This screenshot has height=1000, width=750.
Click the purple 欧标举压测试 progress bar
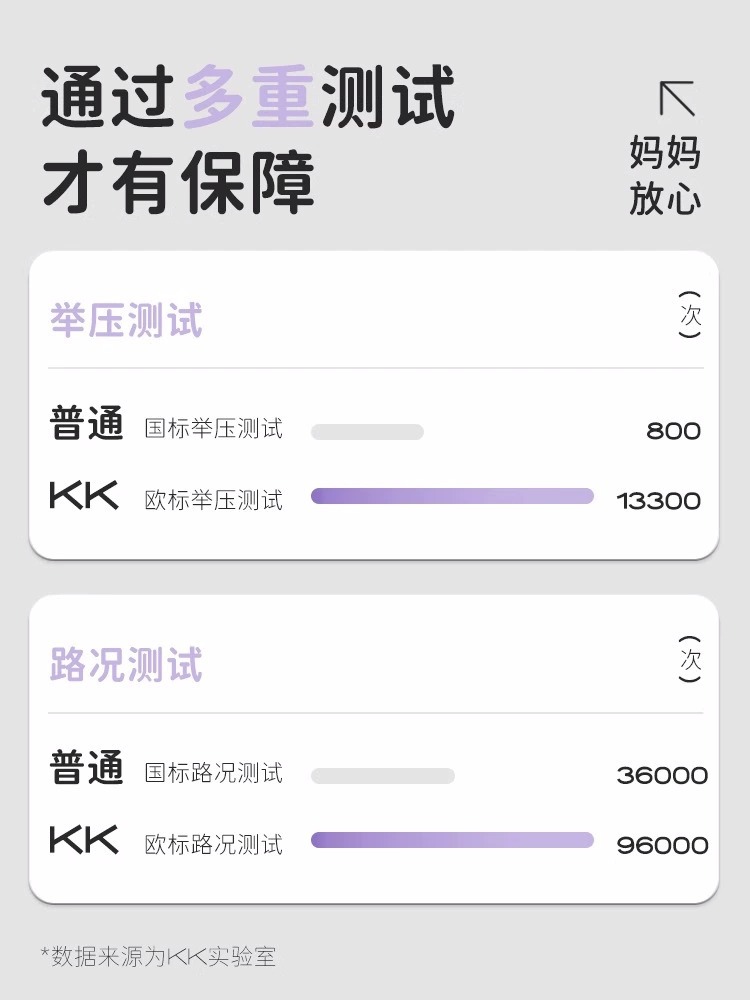(452, 496)
